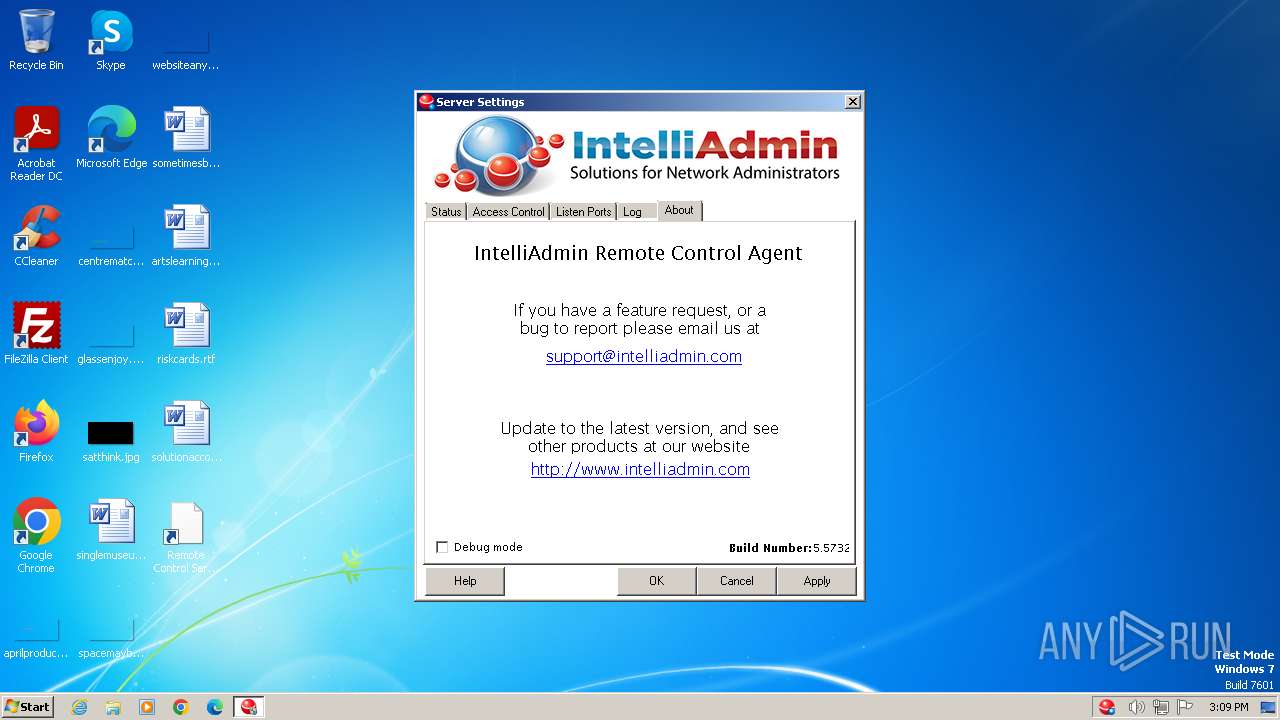This screenshot has width=1280, height=720.
Task: Click Chrome icon in the taskbar
Action: tap(181, 707)
